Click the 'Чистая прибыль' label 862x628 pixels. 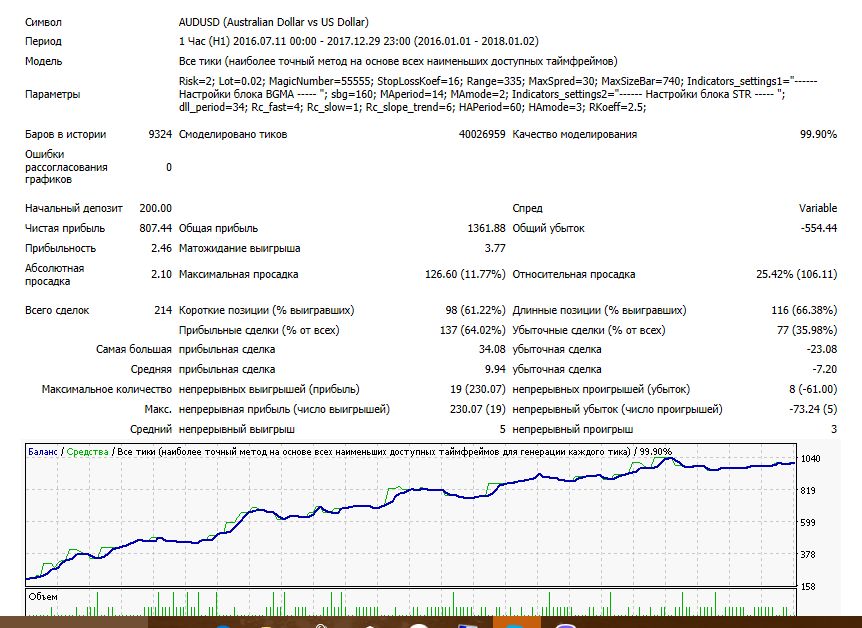(x=65, y=228)
